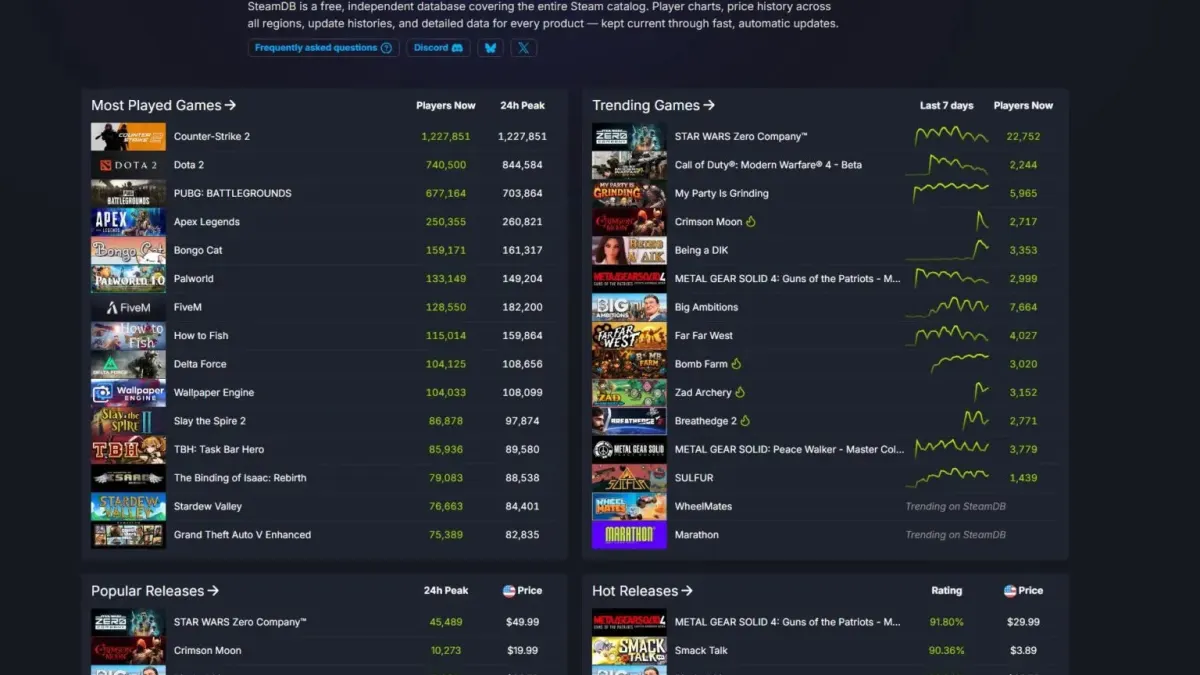Click the Palworld thumbnail image
Screen dimensions: 1200x675
click(128, 279)
